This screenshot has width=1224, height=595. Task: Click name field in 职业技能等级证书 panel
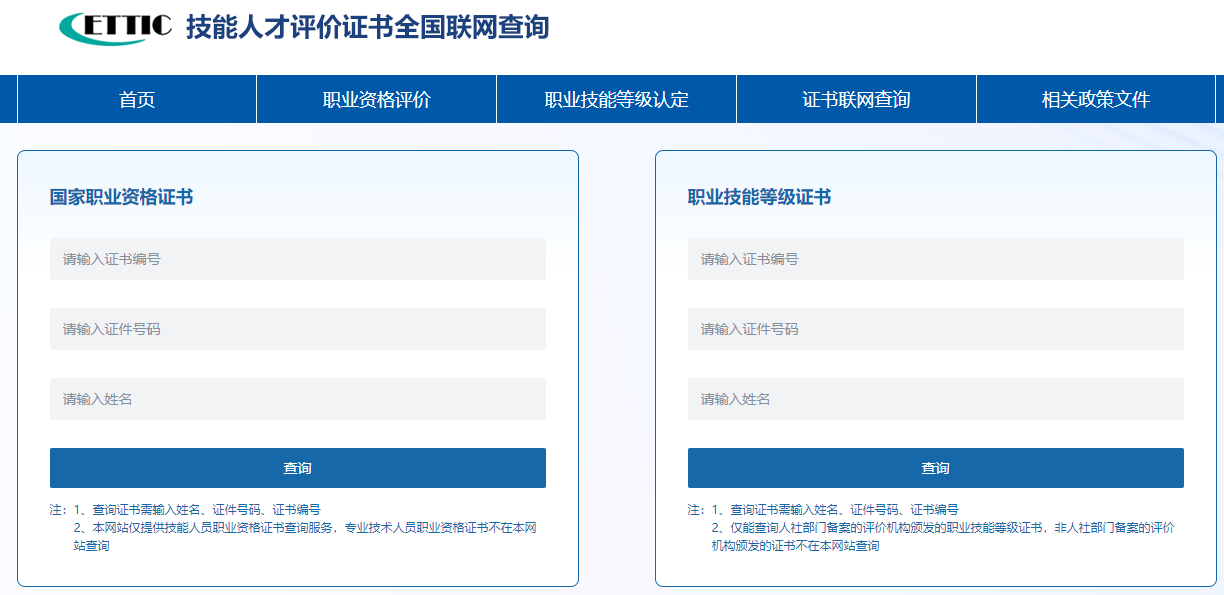(936, 399)
